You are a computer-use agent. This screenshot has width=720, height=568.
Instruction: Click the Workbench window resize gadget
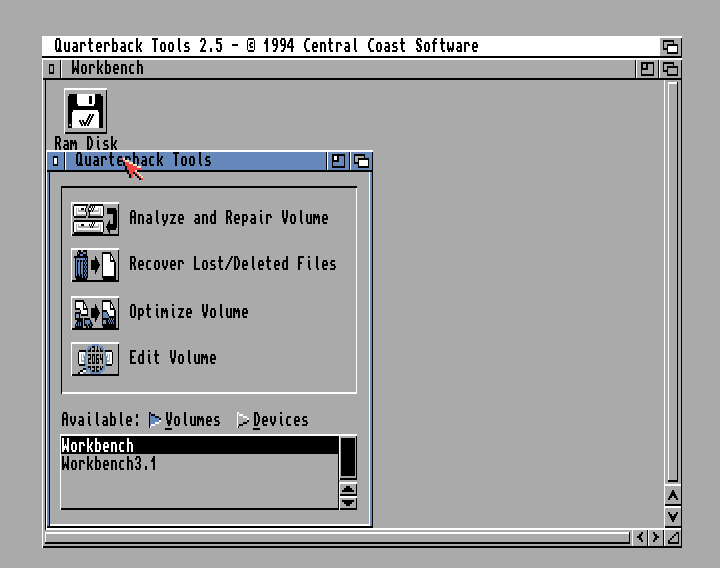(673, 537)
